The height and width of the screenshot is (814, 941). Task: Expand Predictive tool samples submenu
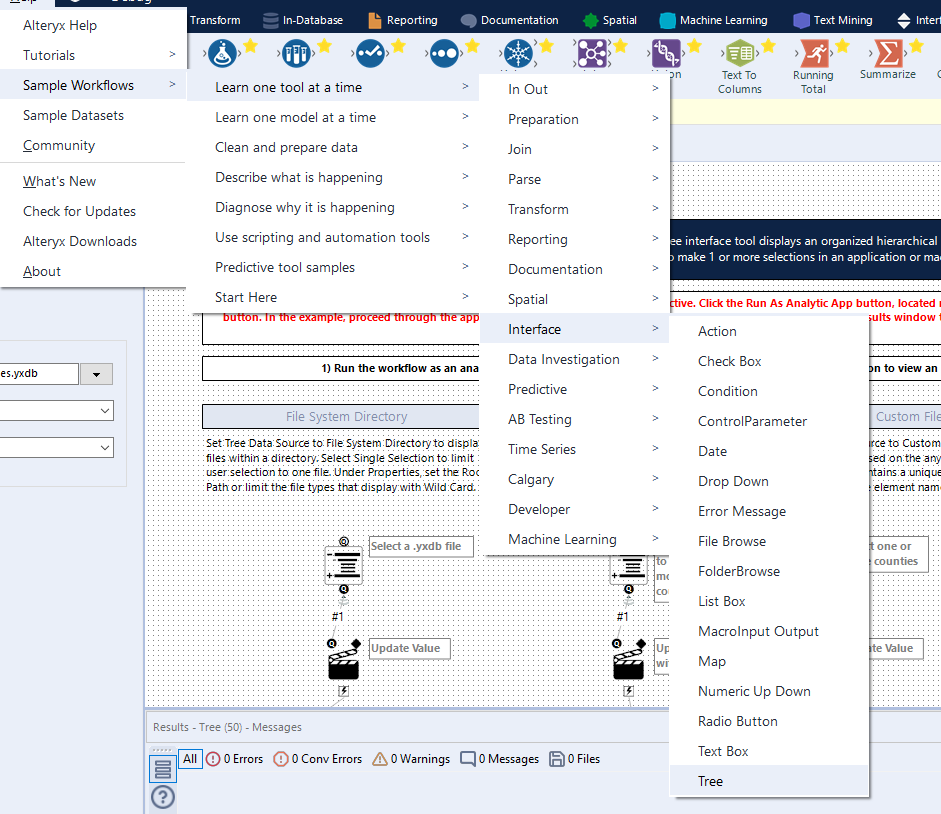[x=333, y=267]
